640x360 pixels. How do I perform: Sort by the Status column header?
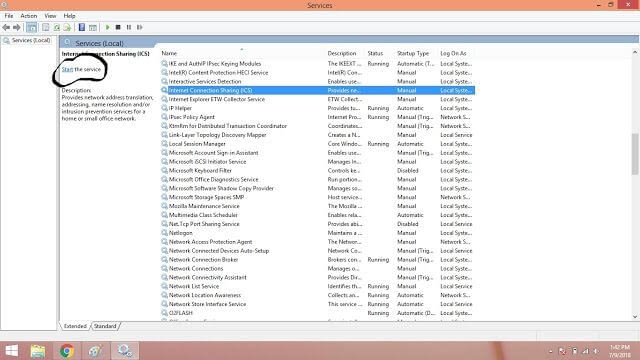[380, 53]
